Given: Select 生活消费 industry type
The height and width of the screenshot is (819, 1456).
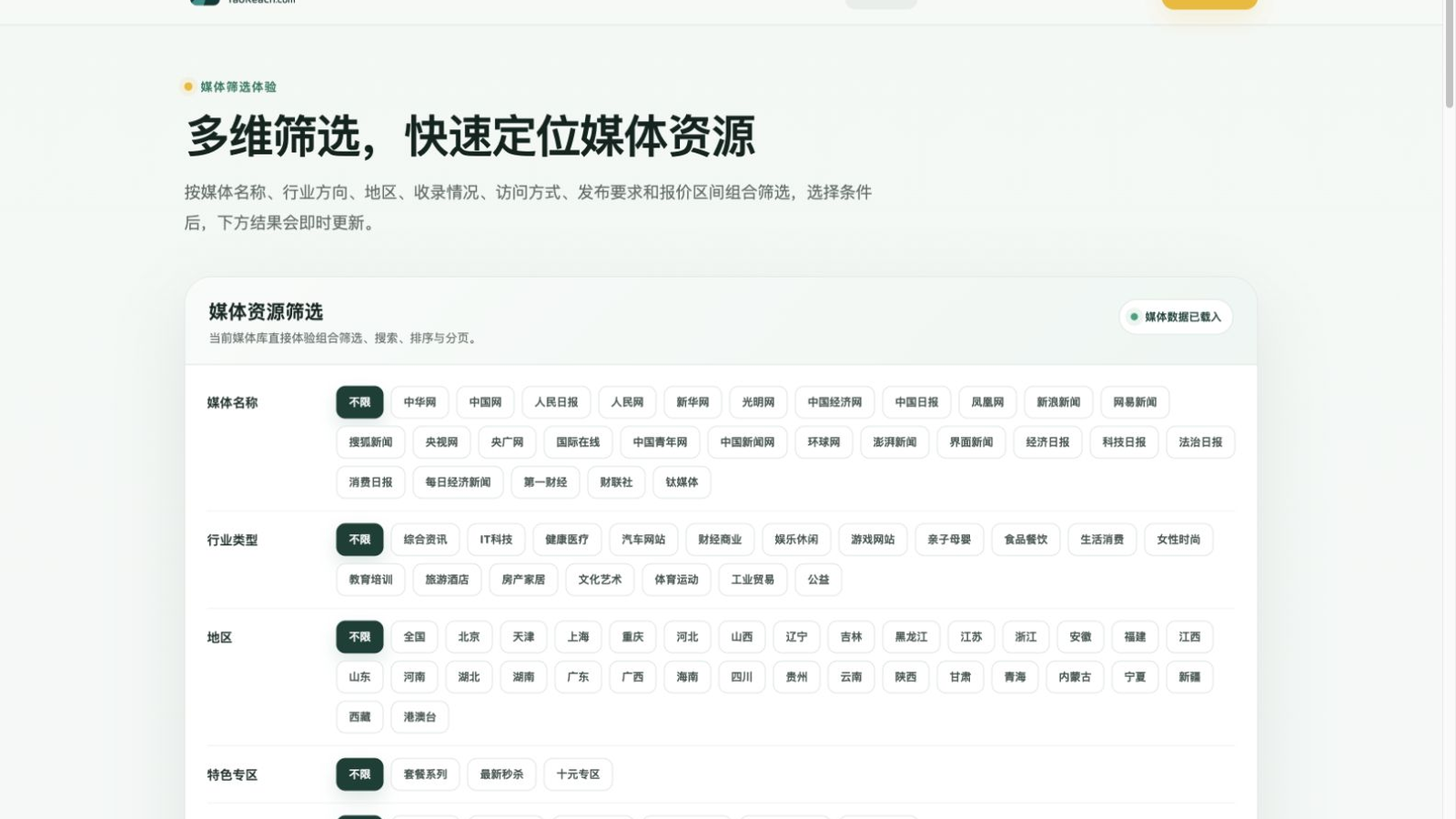Looking at the screenshot, I should tap(1102, 540).
